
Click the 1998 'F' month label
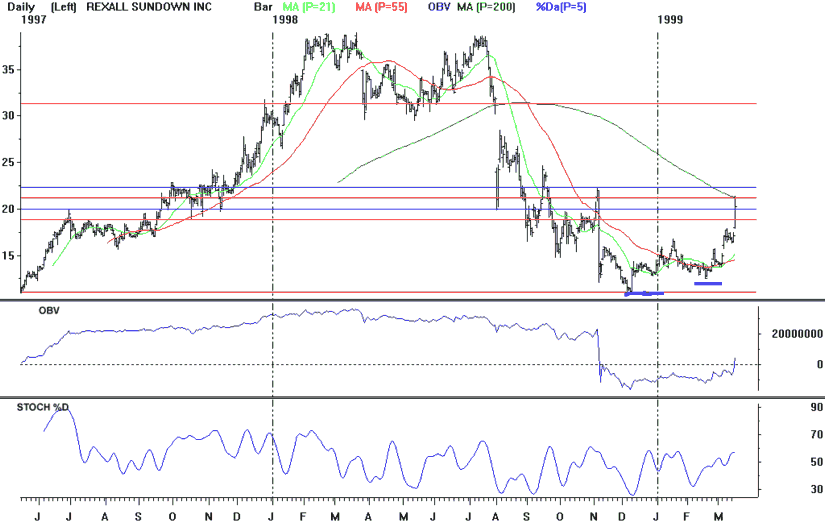pos(303,517)
